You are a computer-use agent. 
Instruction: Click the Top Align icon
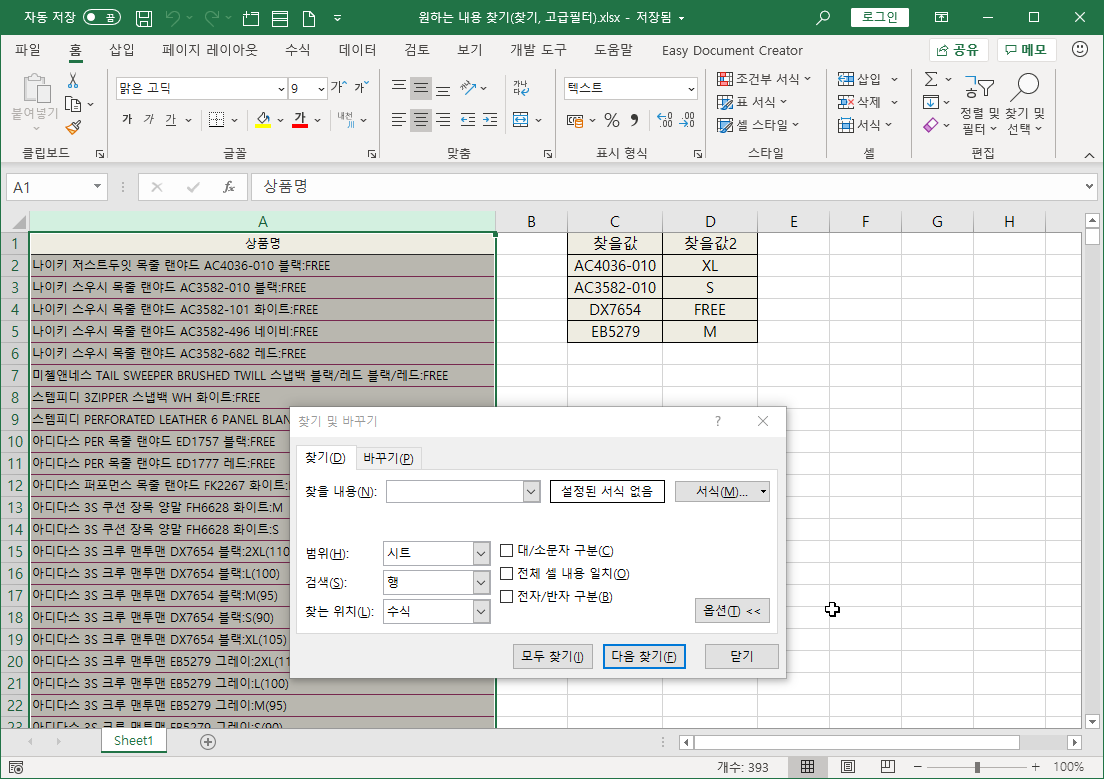click(x=399, y=86)
